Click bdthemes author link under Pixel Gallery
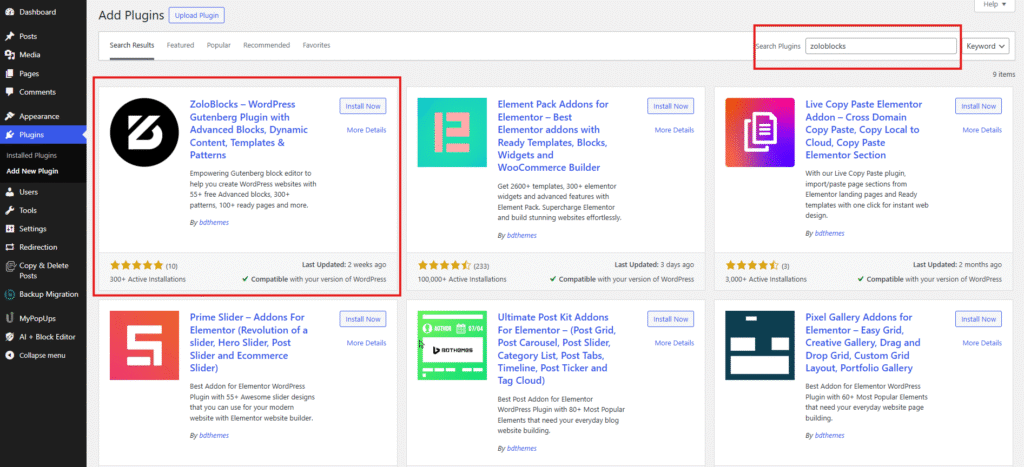The image size is (1024, 467). (x=829, y=436)
